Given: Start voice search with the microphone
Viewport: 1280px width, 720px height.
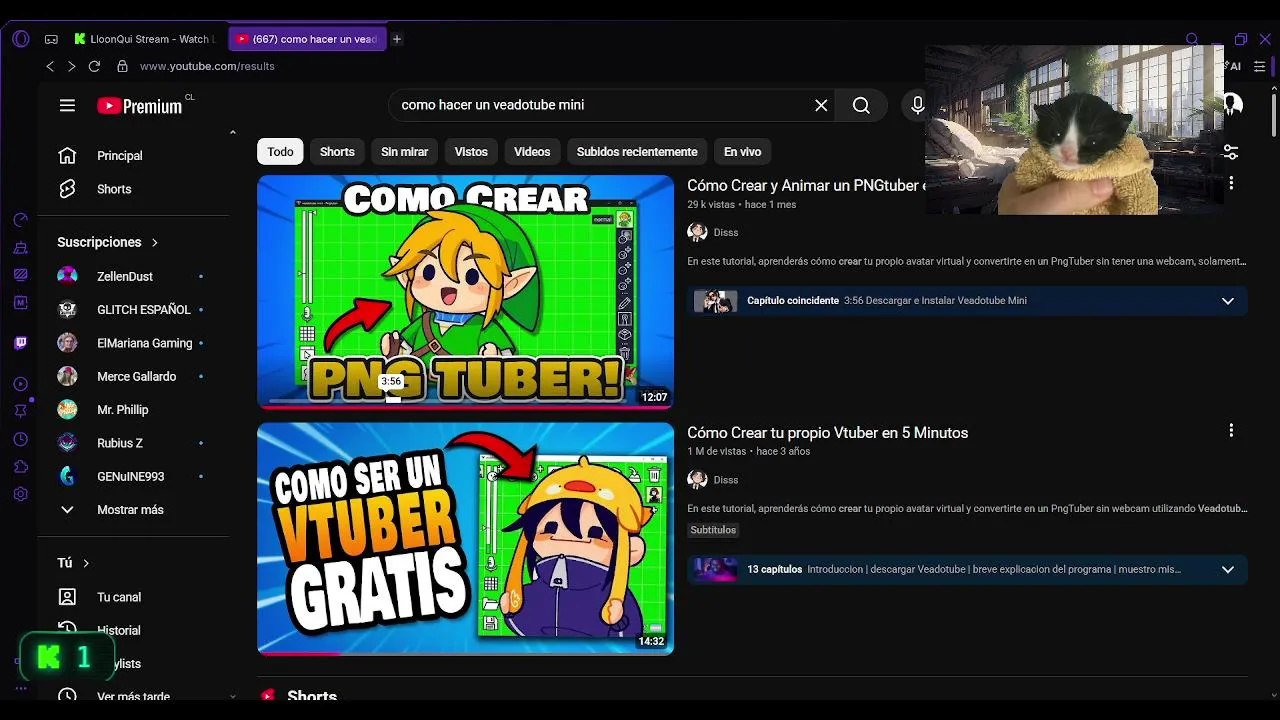Looking at the screenshot, I should 917,105.
